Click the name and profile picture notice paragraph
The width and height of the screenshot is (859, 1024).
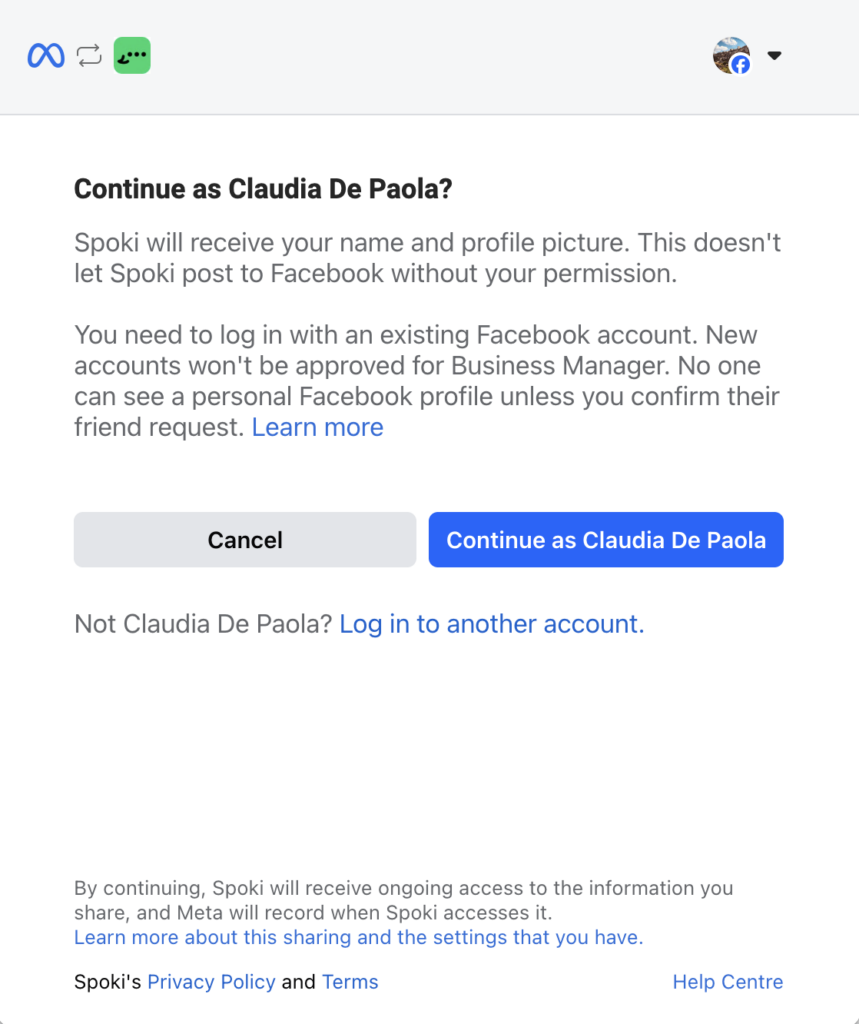[x=427, y=258]
